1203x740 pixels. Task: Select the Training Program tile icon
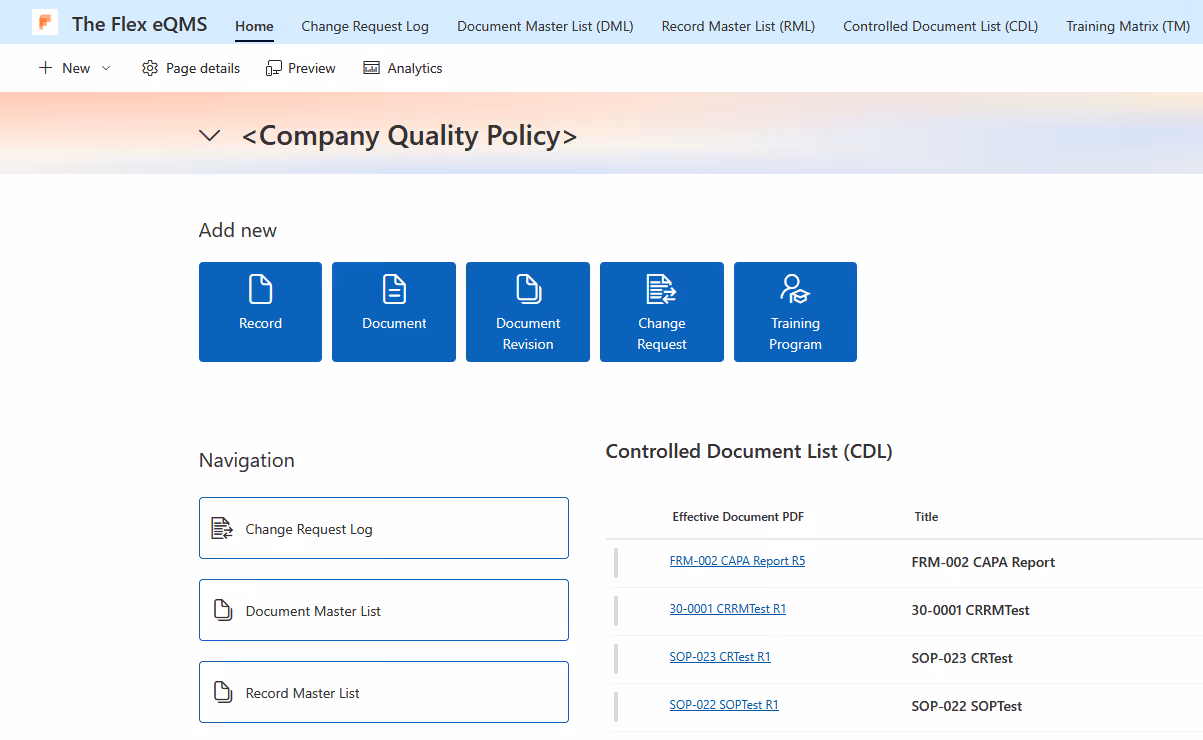pos(795,289)
